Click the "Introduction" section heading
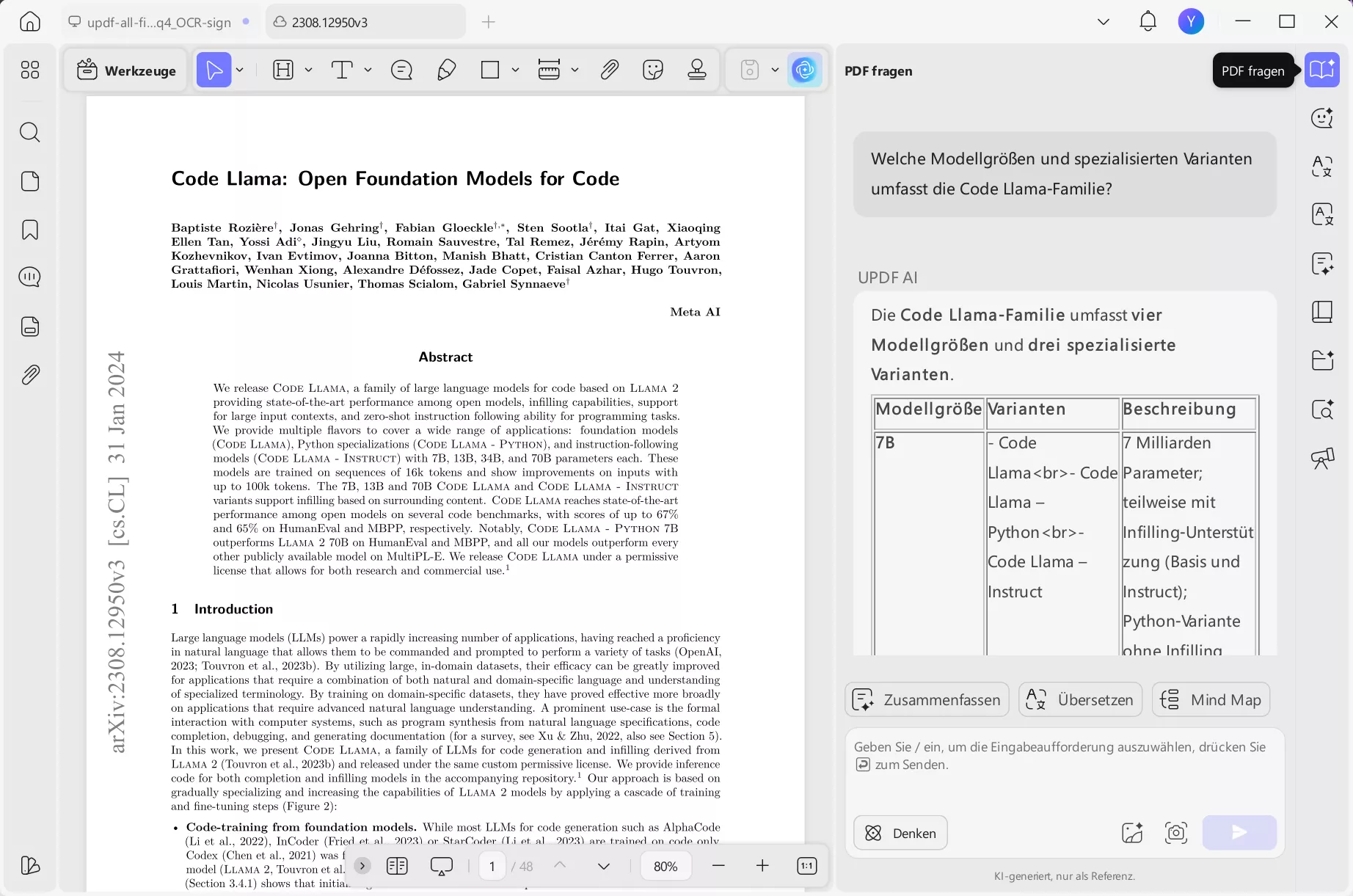The width and height of the screenshot is (1353, 896). click(x=233, y=609)
